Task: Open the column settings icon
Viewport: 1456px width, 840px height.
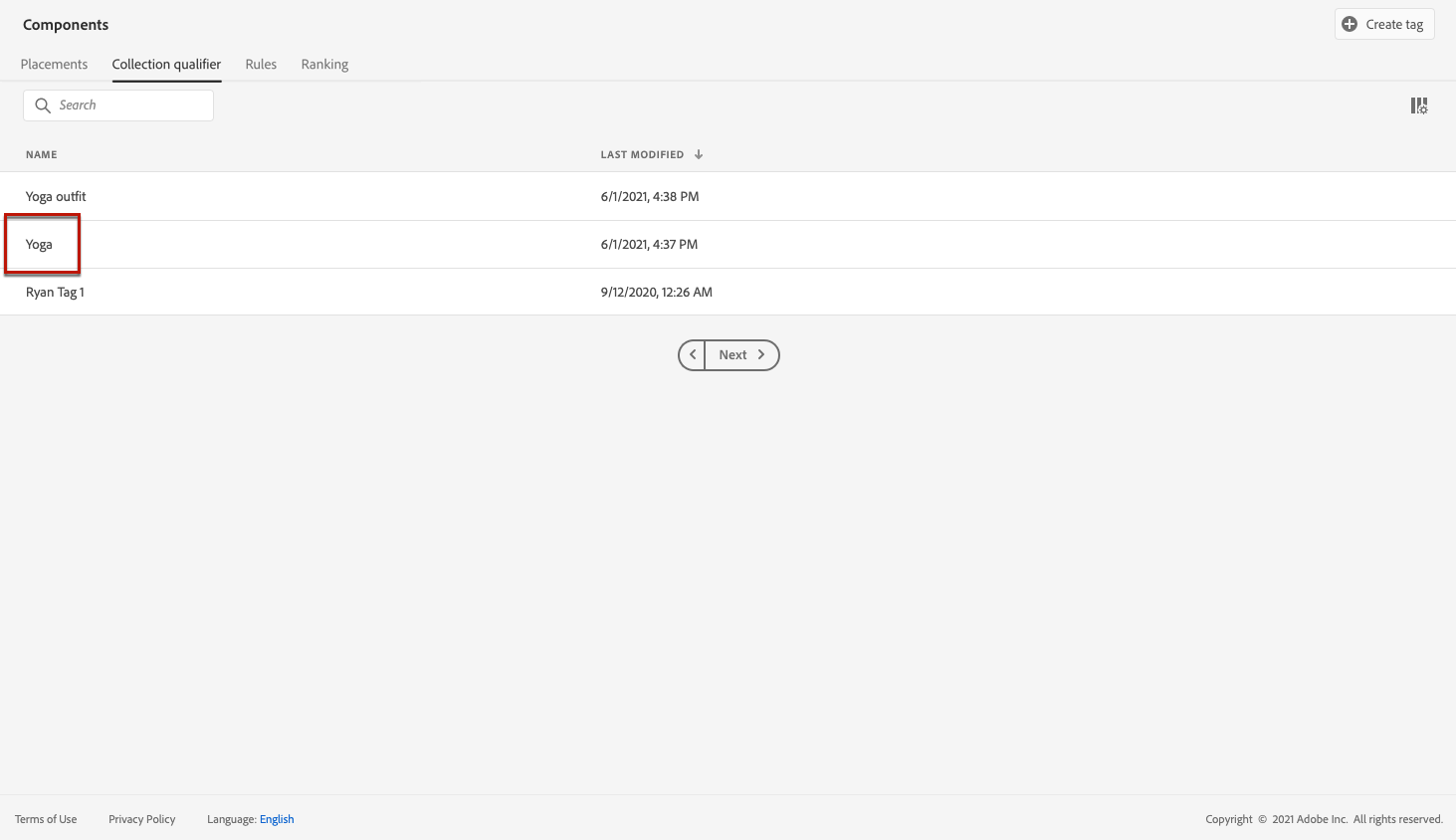Action: coord(1419,105)
